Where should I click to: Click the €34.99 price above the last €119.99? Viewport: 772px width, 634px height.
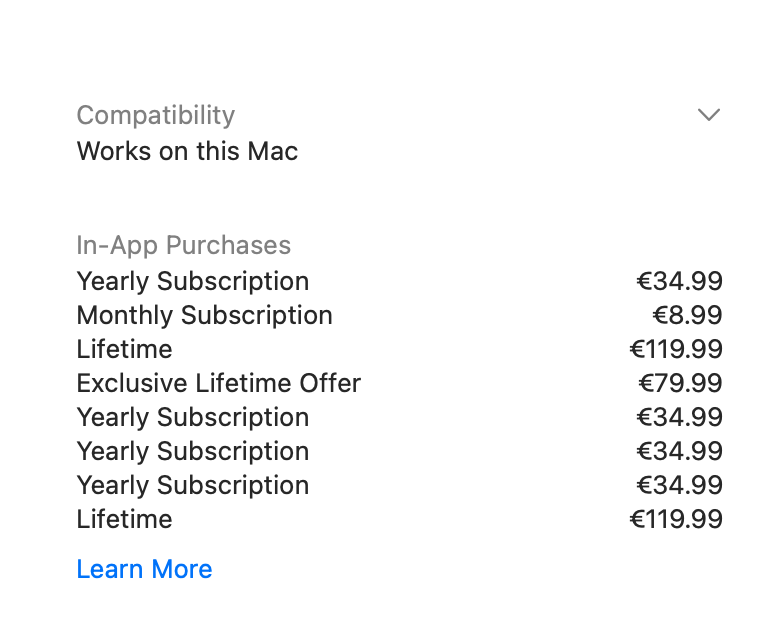tap(679, 485)
